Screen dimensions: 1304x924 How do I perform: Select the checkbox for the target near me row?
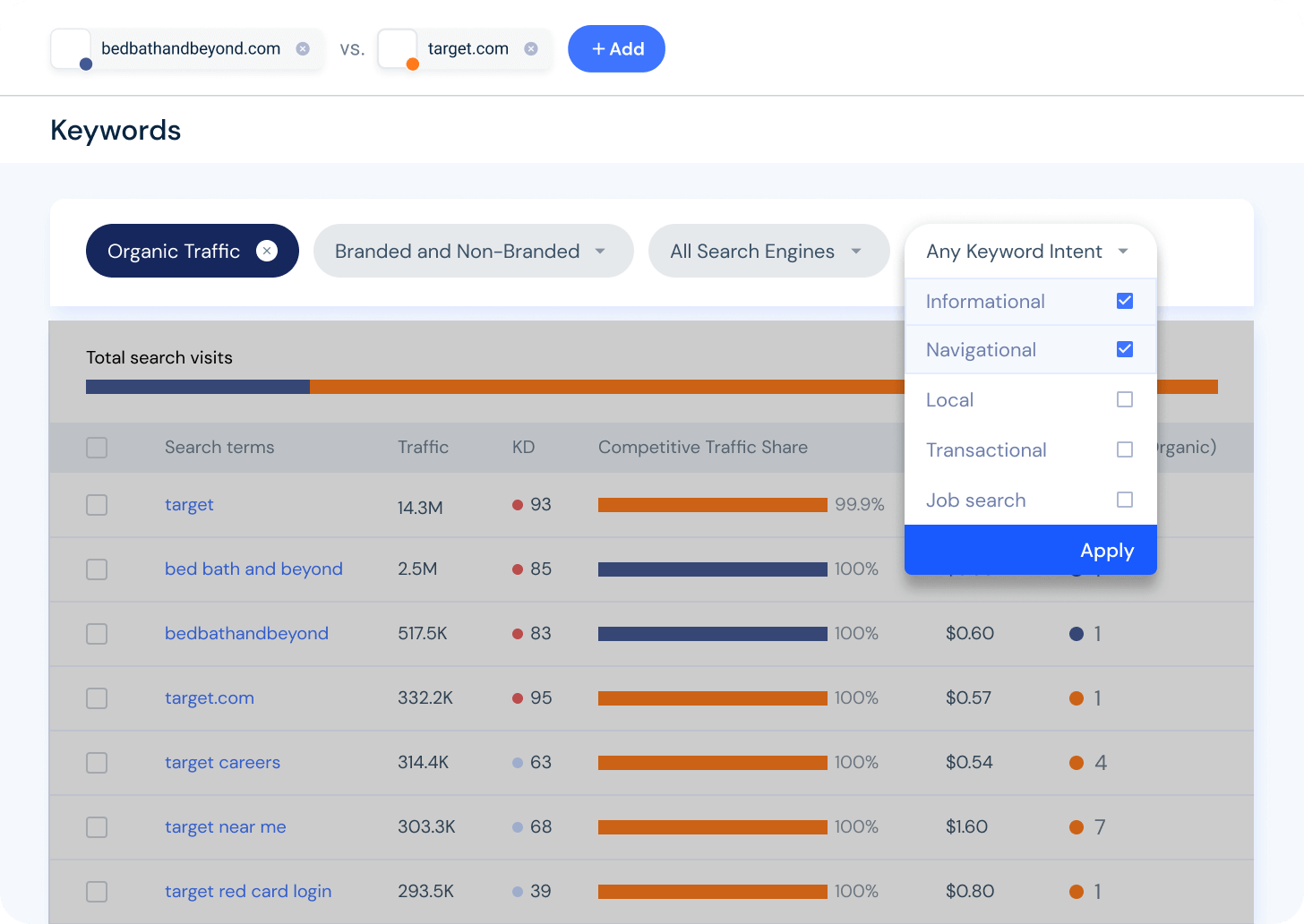click(96, 827)
